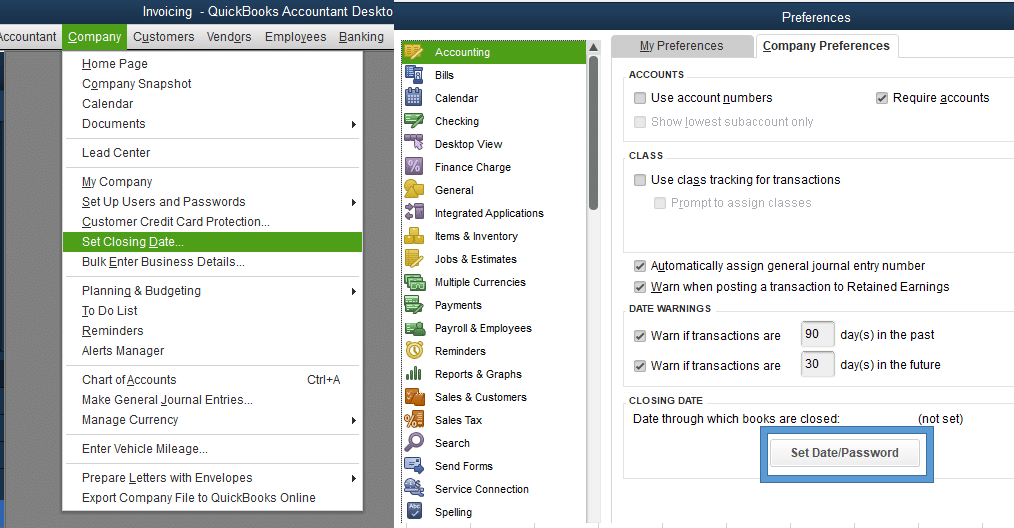Image resolution: width=1014 pixels, height=528 pixels.
Task: Open Reports & Graphs chart icon
Action: click(x=414, y=374)
